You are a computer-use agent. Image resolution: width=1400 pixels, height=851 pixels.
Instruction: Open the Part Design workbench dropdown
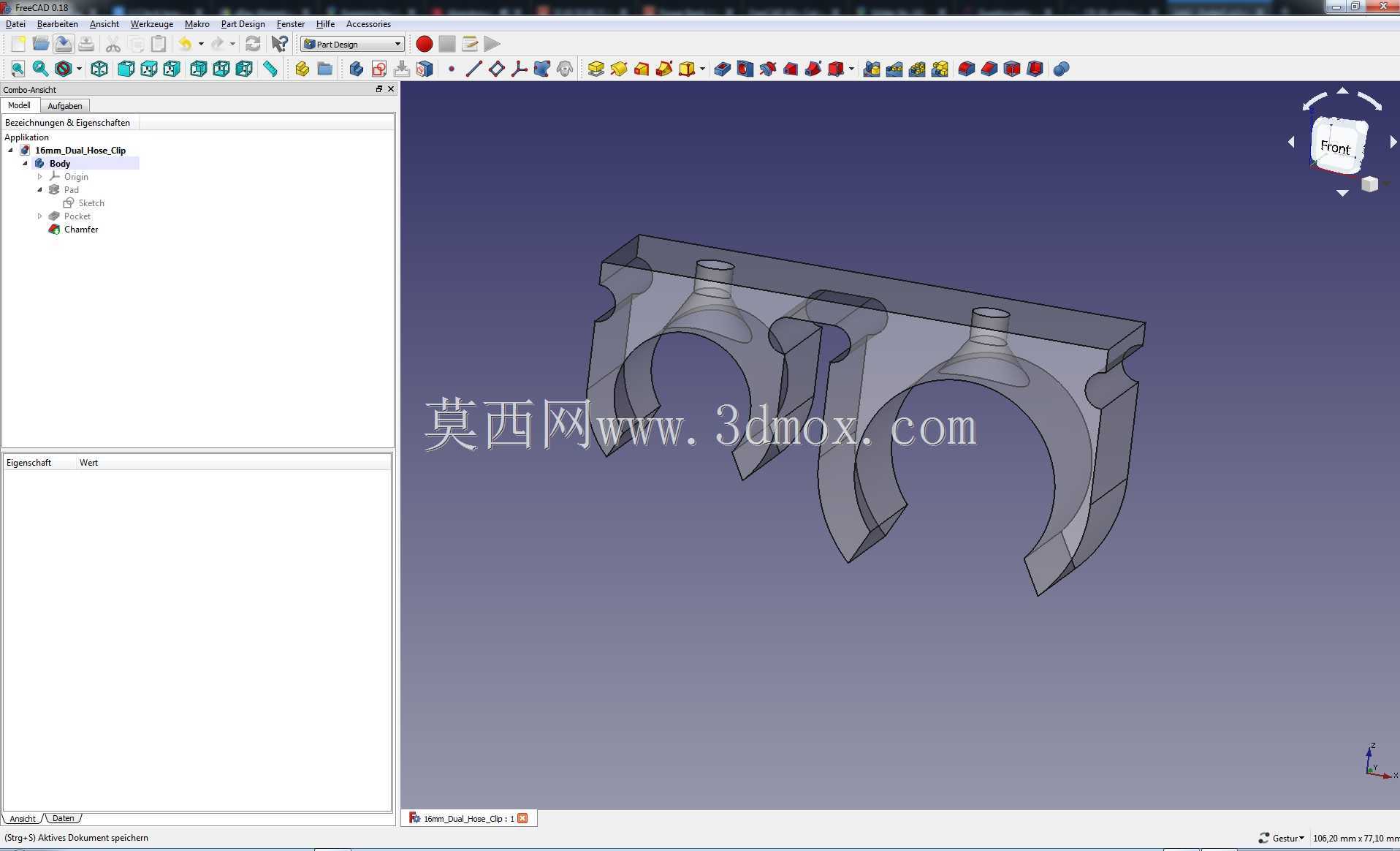(x=352, y=44)
